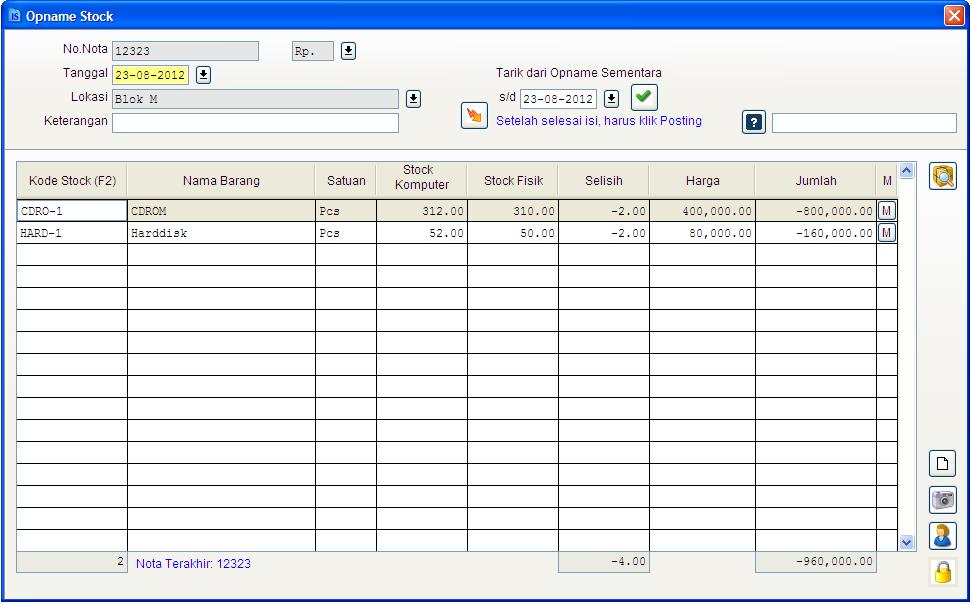
Task: Click the Setelah selesai isi, harus klik Posting link
Action: 601,121
